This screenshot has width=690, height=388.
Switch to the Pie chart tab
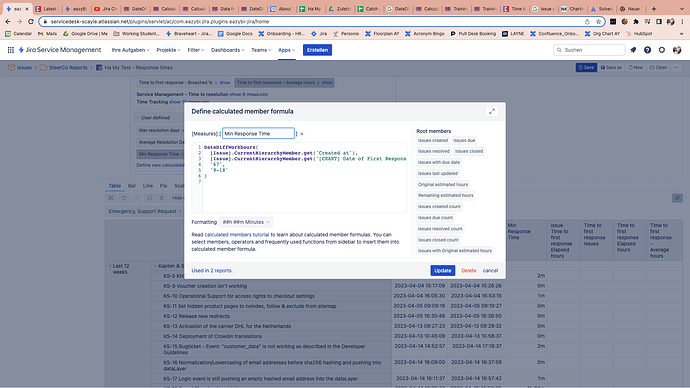(163, 186)
